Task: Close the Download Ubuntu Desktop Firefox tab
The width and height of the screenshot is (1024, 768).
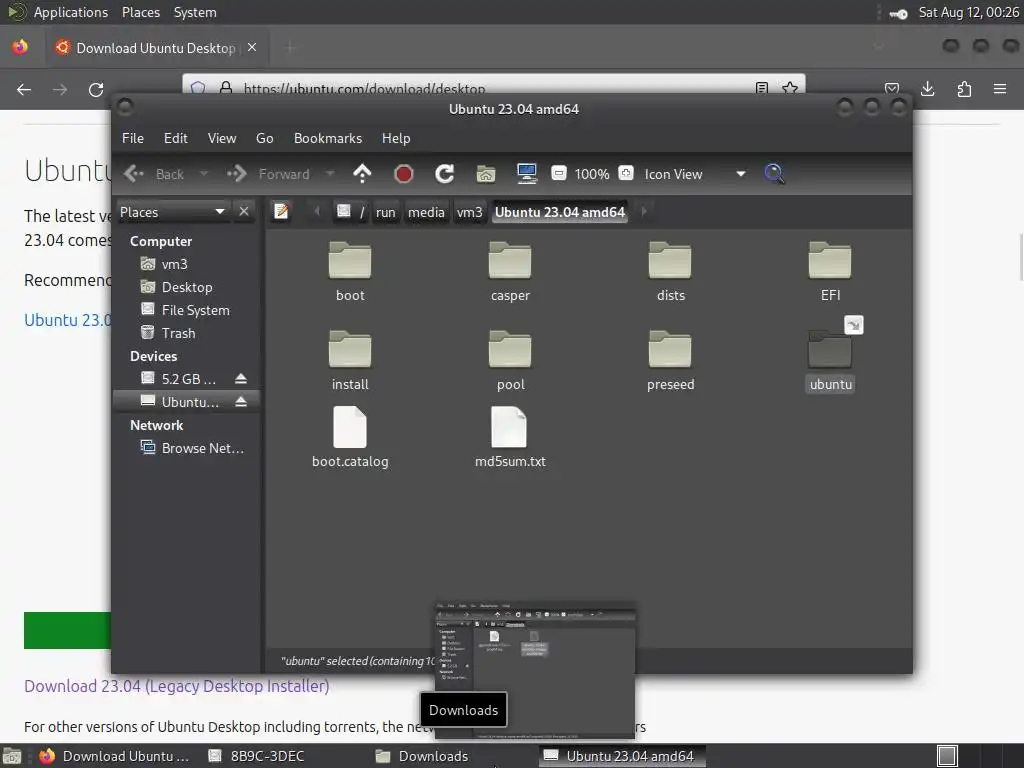Action: pos(252,47)
